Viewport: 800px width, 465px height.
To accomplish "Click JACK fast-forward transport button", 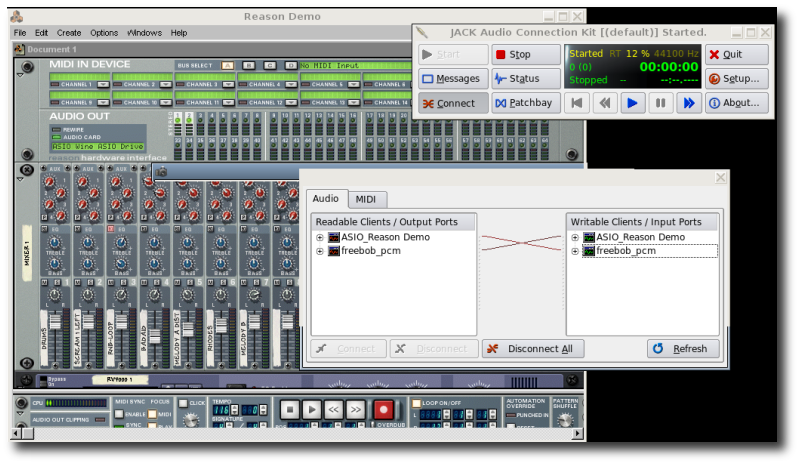I will pyautogui.click(x=687, y=102).
